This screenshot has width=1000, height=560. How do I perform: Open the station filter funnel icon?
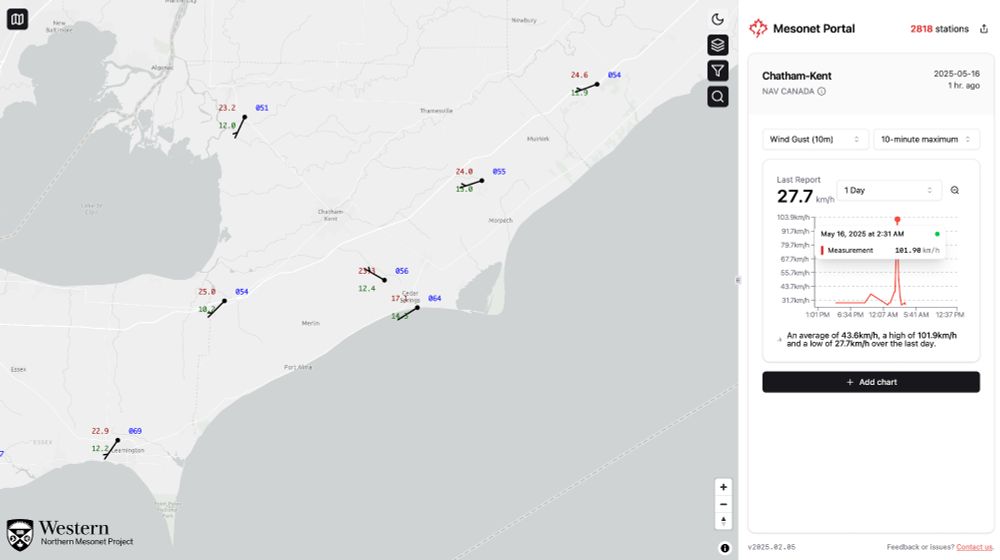(x=717, y=71)
